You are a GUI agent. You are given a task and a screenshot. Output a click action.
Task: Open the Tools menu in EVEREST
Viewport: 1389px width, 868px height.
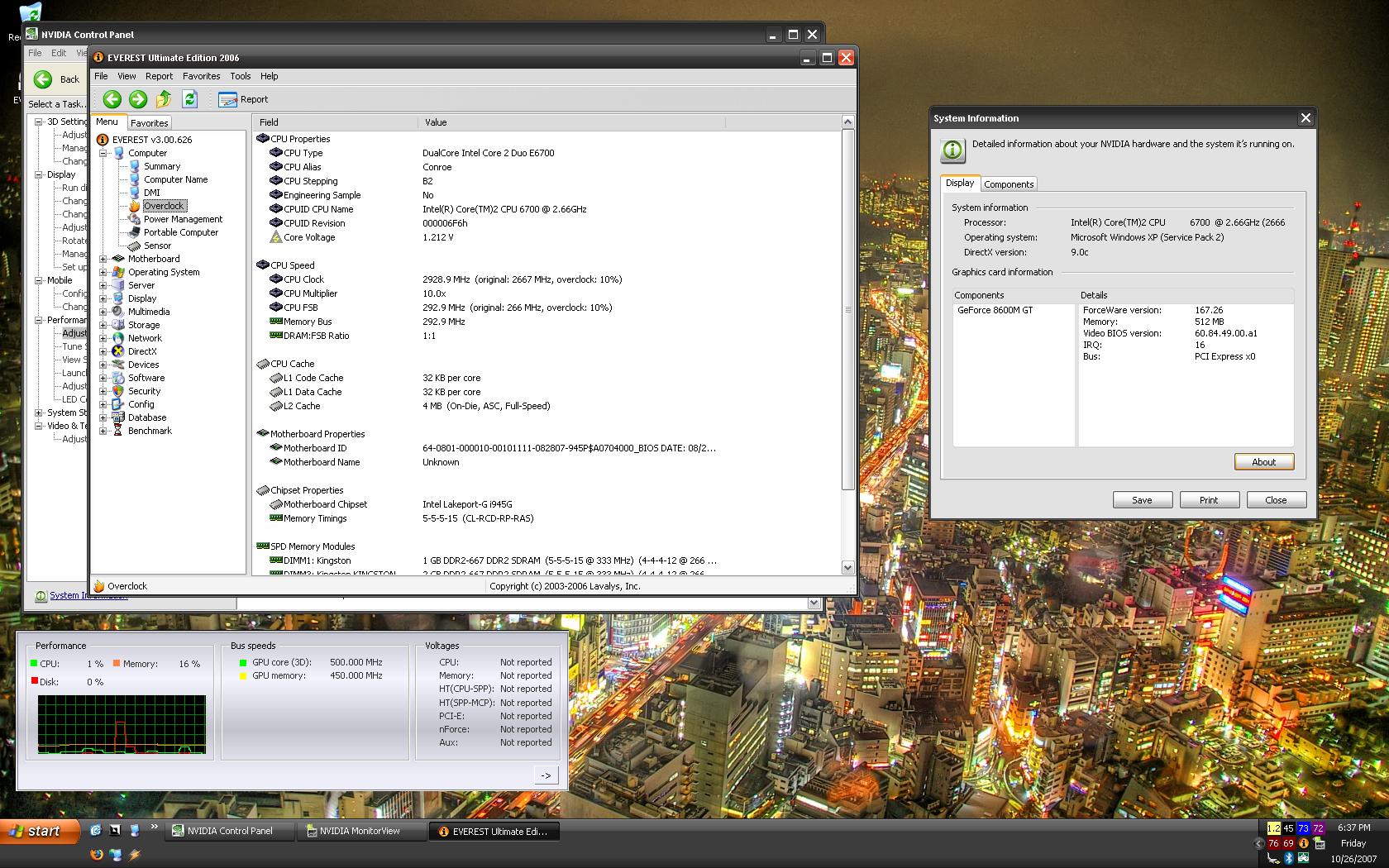click(240, 76)
